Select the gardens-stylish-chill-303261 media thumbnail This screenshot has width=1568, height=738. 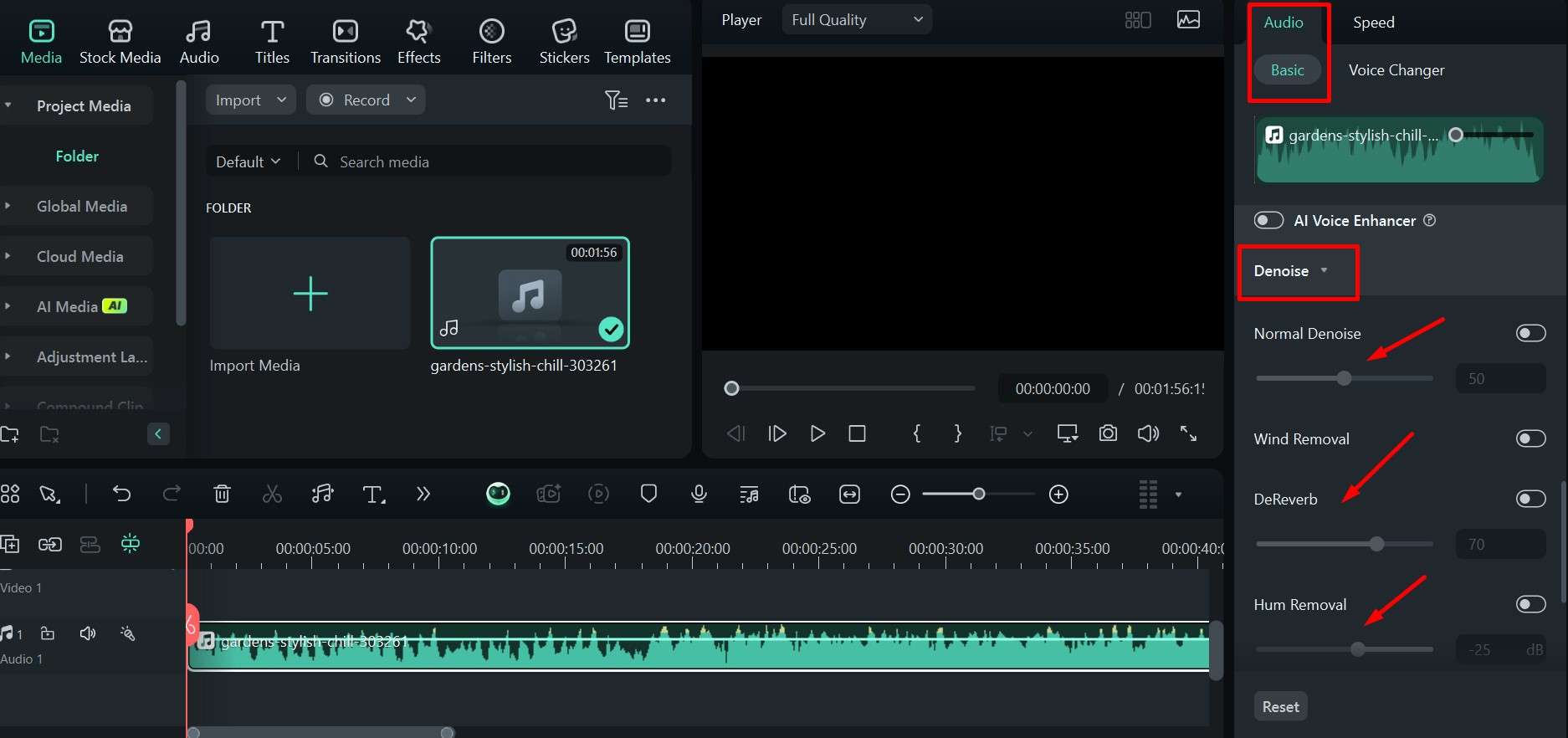coord(530,293)
